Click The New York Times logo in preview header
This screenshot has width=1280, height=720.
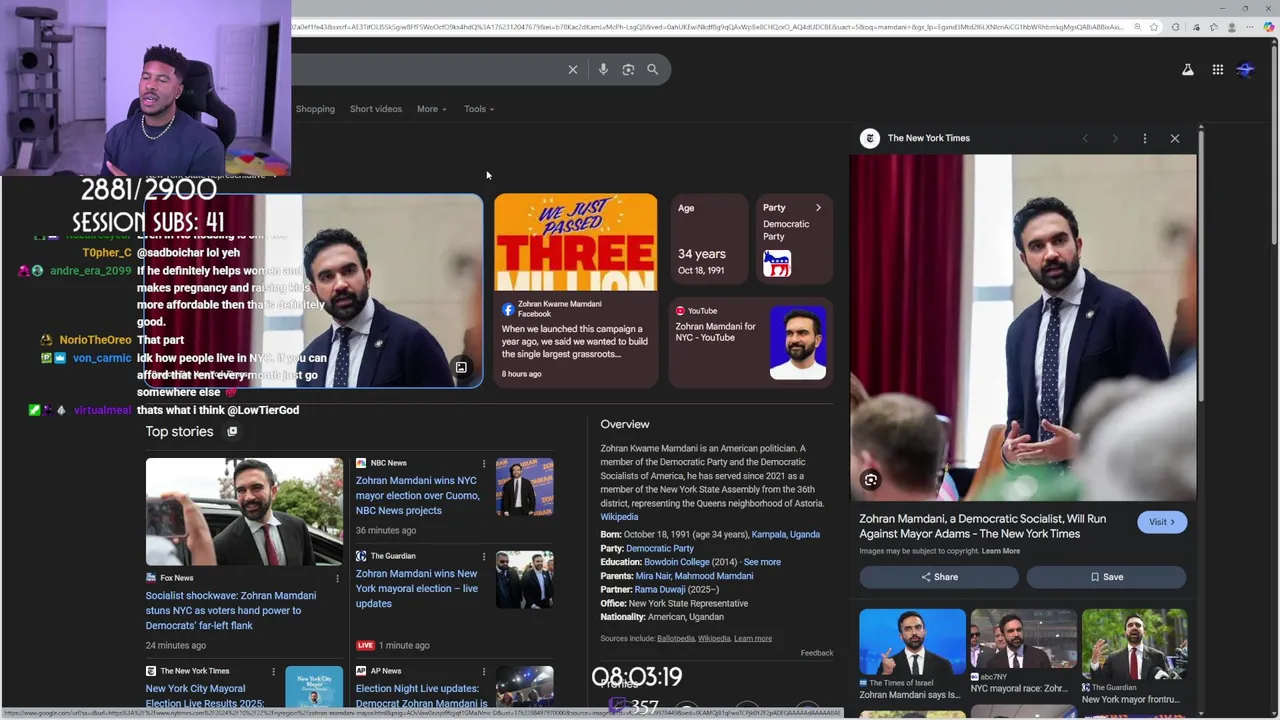tap(870, 138)
